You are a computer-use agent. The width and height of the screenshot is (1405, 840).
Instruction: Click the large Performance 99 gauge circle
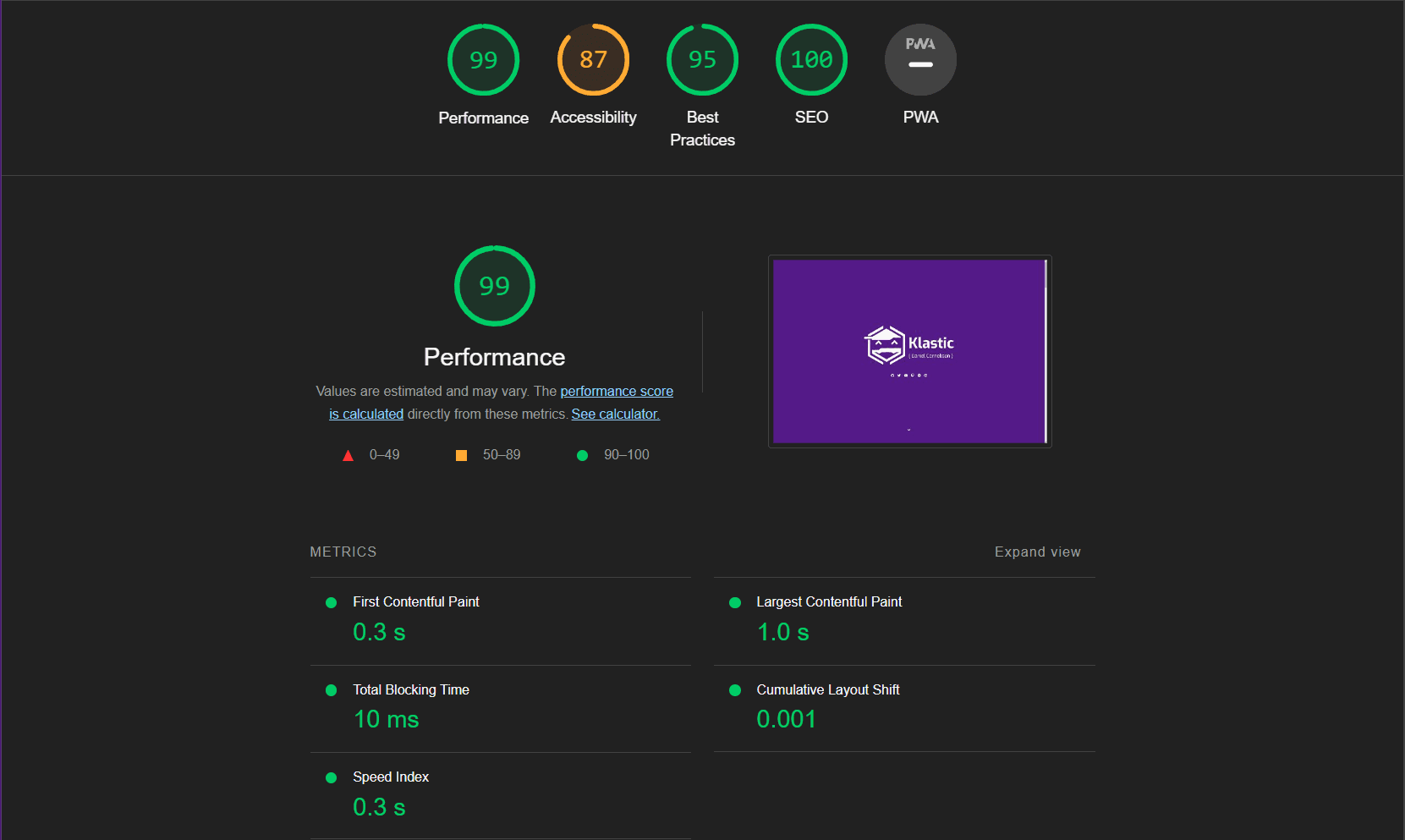[494, 286]
